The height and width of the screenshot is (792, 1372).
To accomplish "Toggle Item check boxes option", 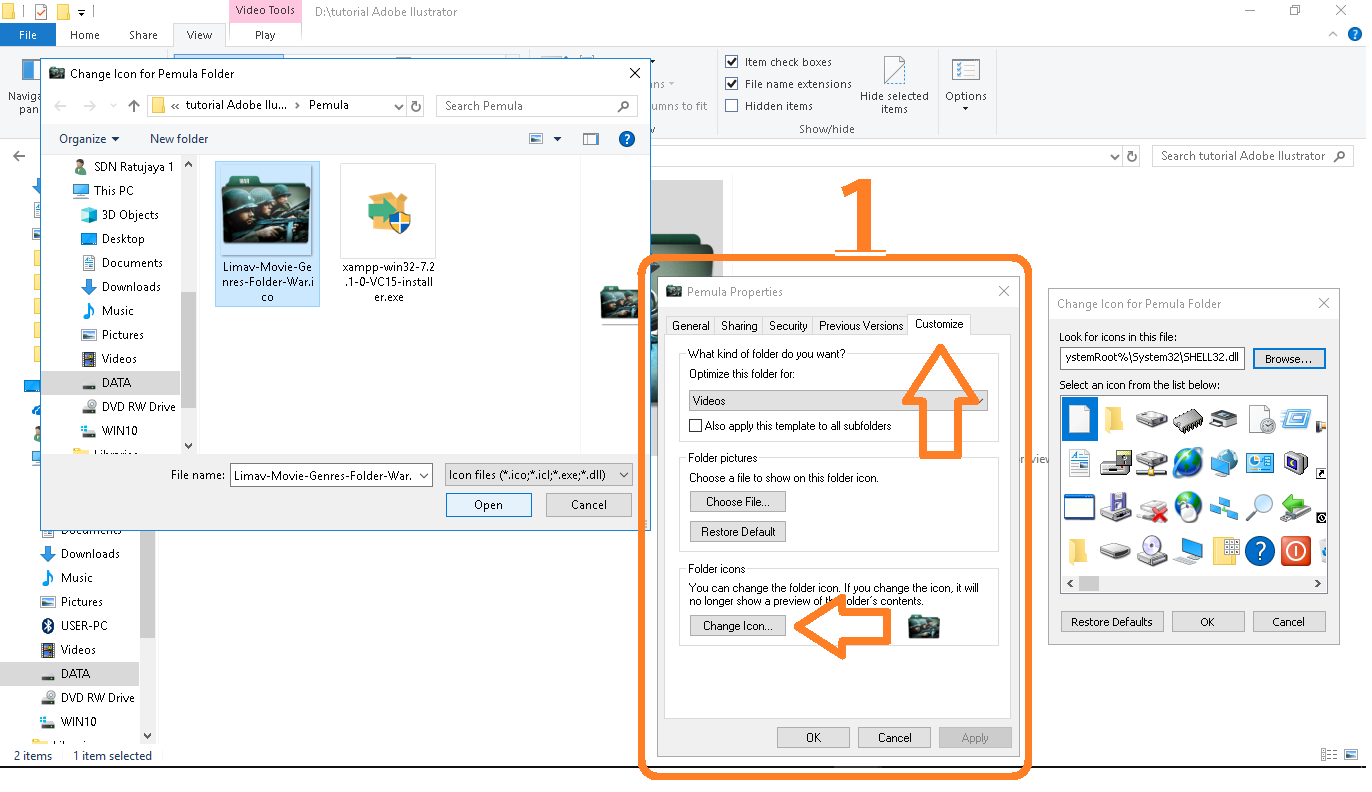I will coord(732,62).
